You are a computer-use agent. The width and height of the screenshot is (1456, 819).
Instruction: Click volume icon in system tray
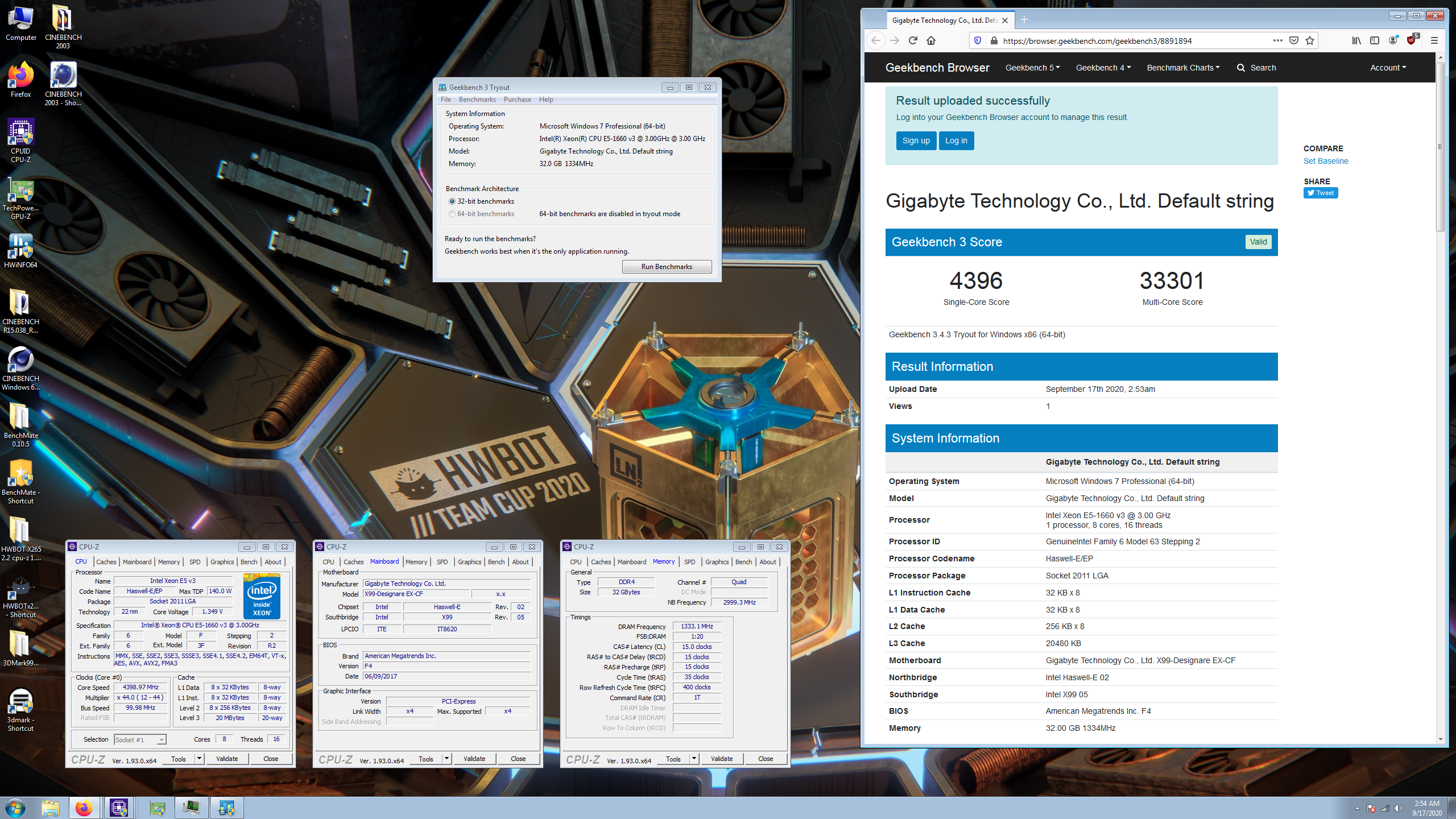[x=1399, y=808]
